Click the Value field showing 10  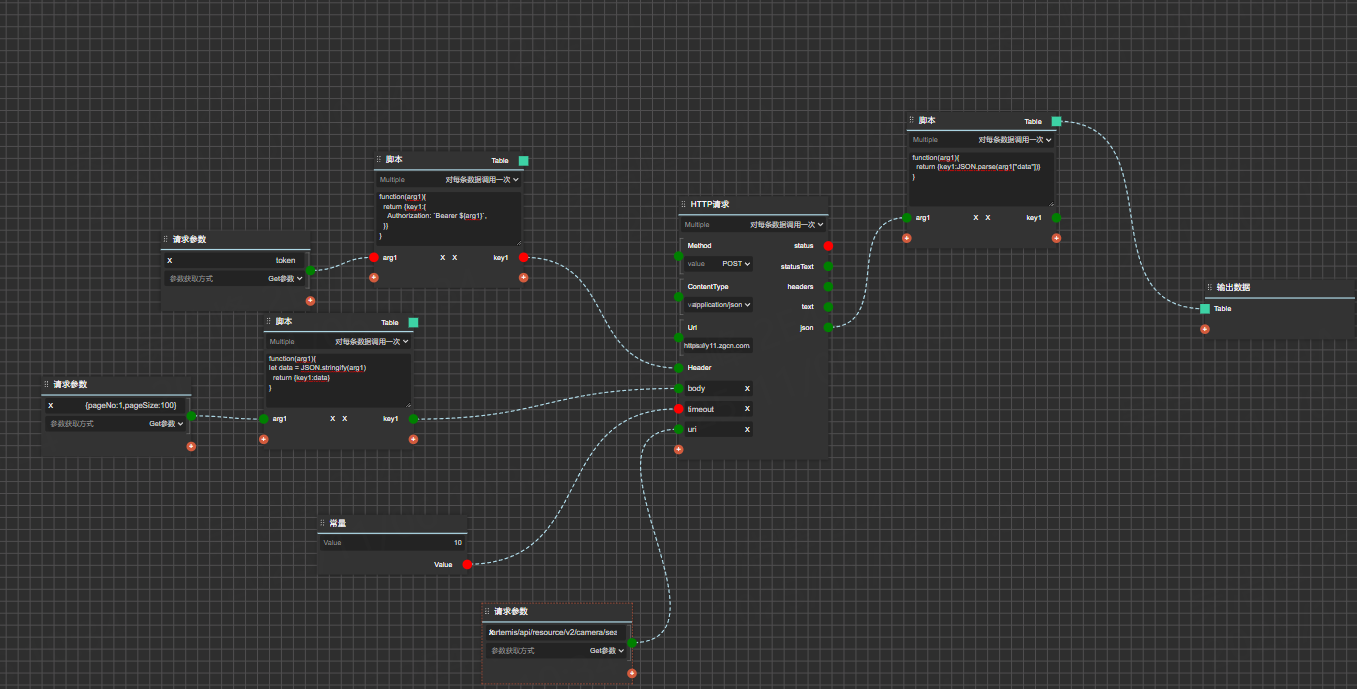coord(392,543)
